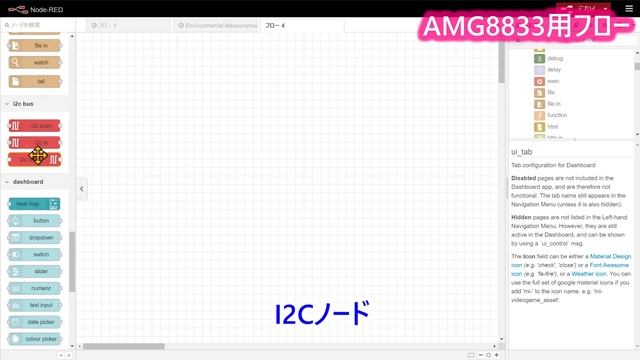The width and height of the screenshot is (640, 360).
Task: Select the watch palette node
Action: (x=35, y=62)
